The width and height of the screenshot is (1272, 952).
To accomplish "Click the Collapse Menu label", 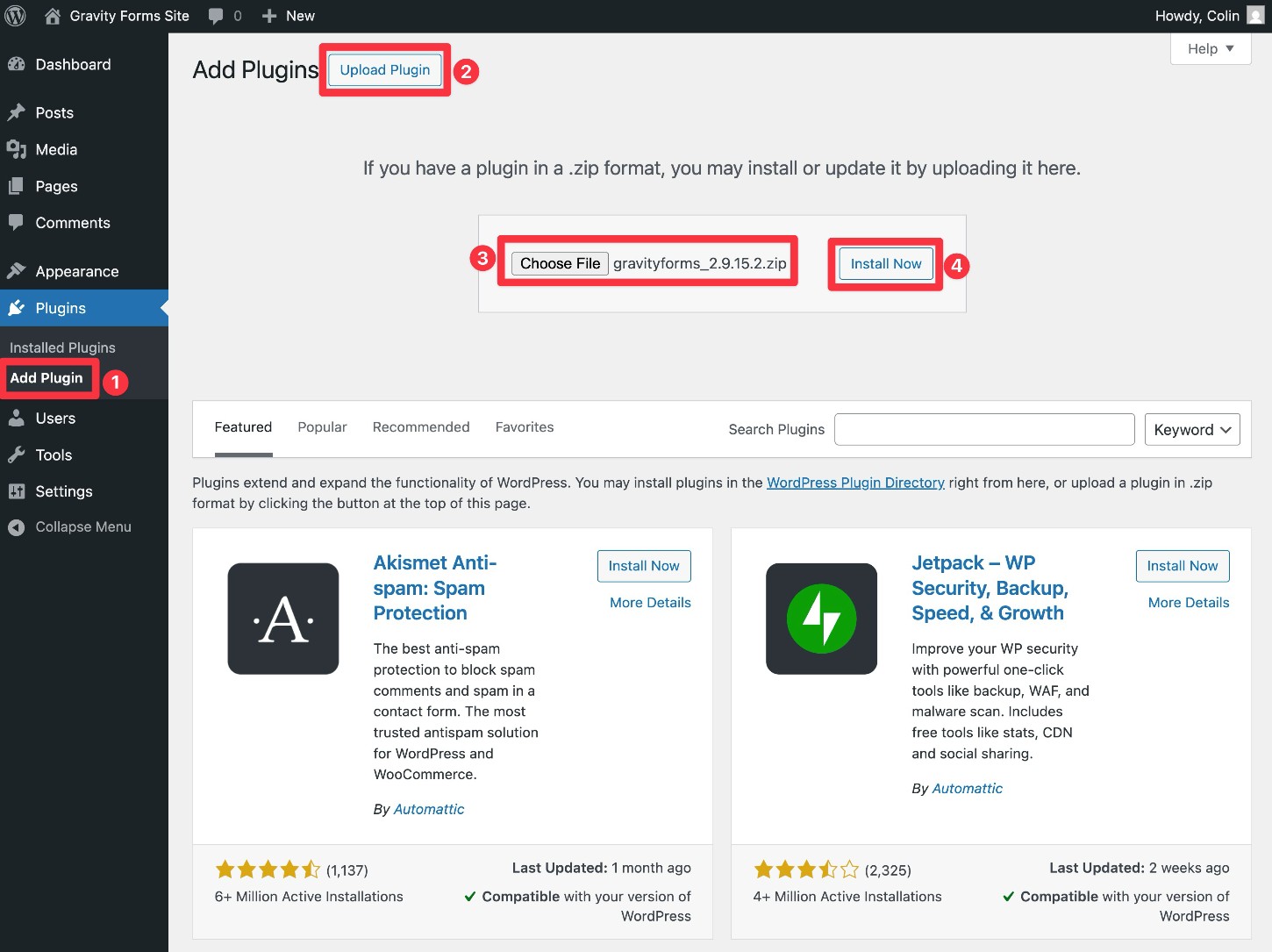I will (x=83, y=527).
